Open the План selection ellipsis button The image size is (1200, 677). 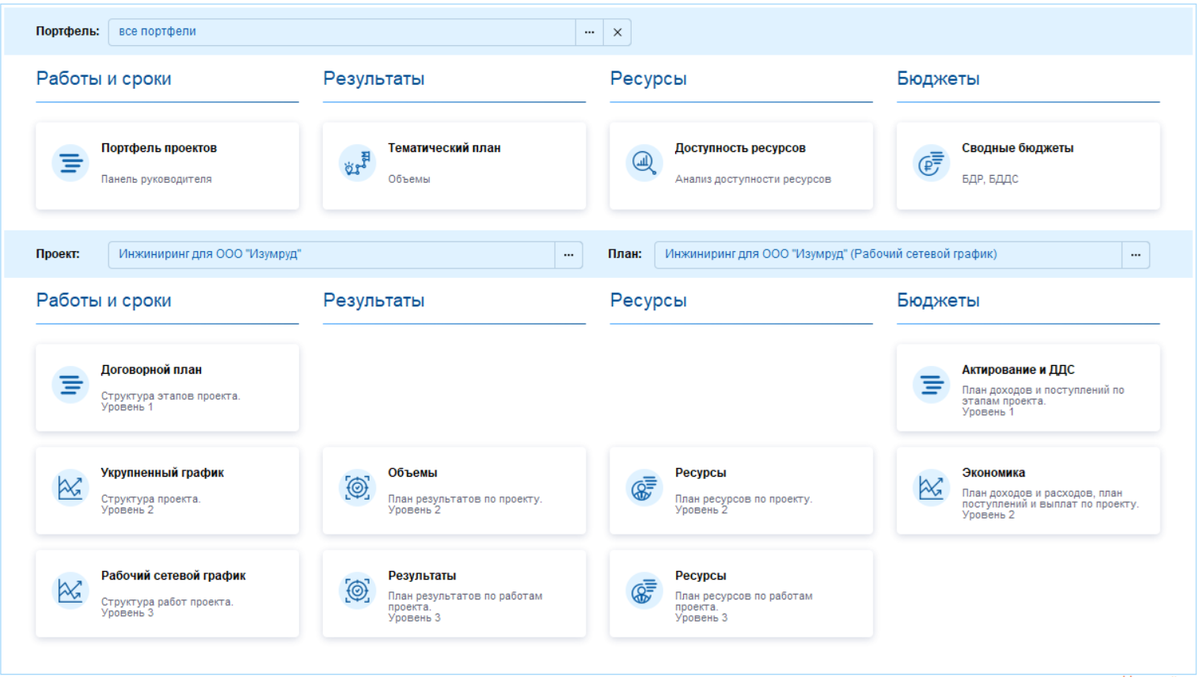coord(1135,255)
